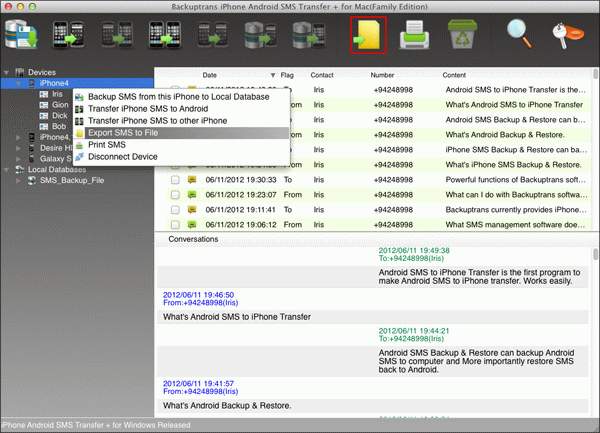The width and height of the screenshot is (600, 433).
Task: Click the phone icon beside selected iPhone4
Action: pos(32,83)
